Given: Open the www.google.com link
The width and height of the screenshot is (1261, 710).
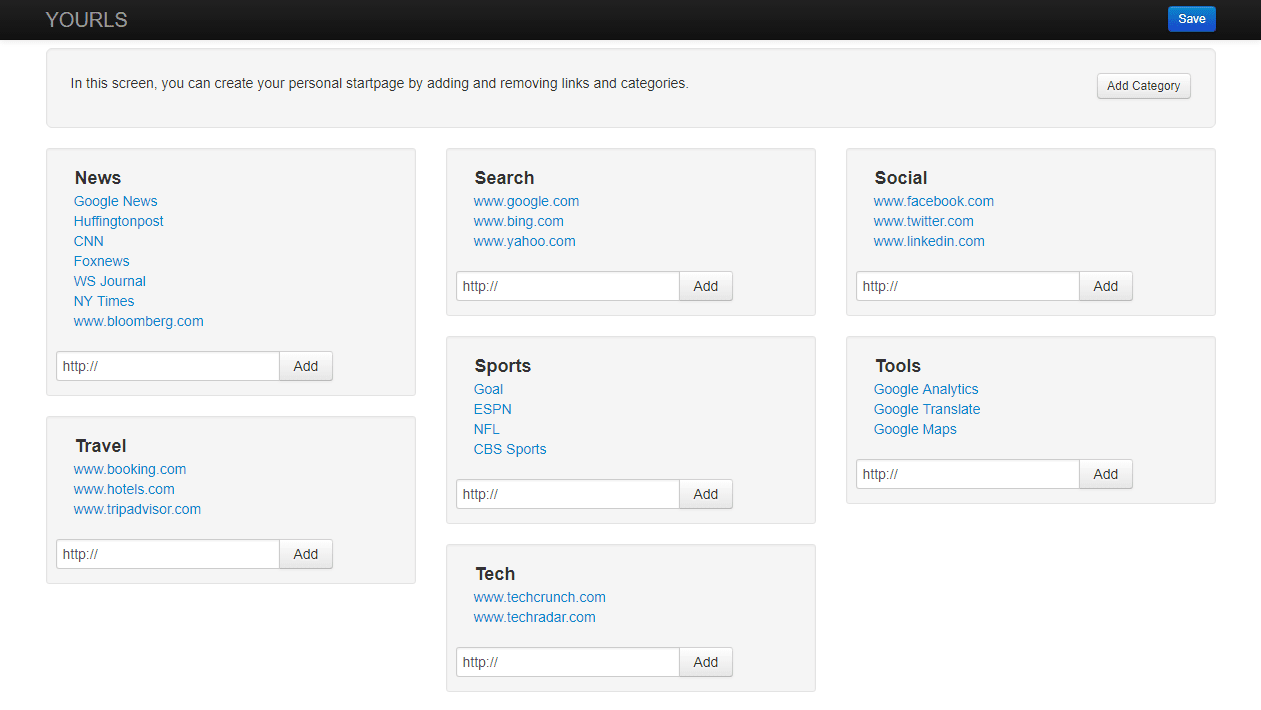Looking at the screenshot, I should coord(526,201).
